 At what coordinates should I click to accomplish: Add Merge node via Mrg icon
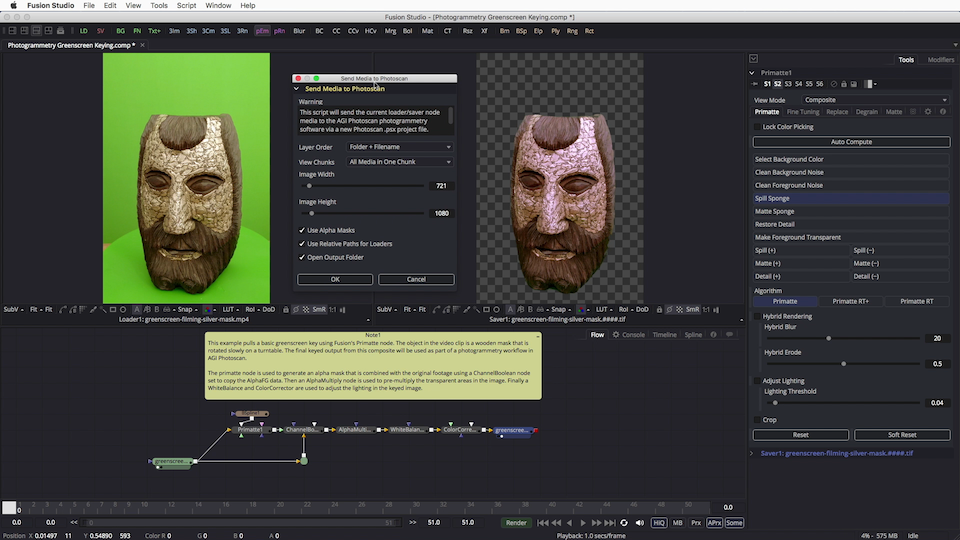click(x=390, y=31)
